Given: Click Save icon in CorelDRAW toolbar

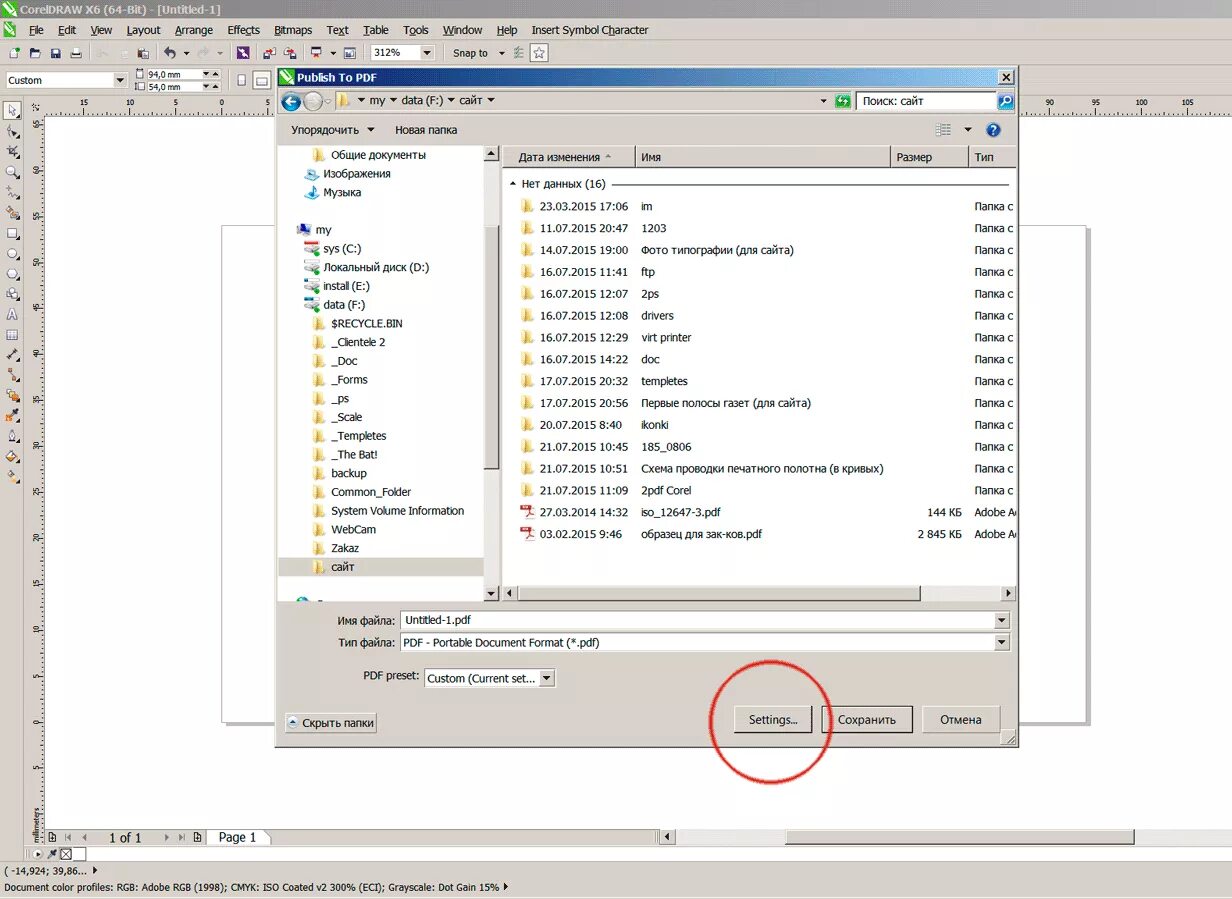Looking at the screenshot, I should click(56, 53).
